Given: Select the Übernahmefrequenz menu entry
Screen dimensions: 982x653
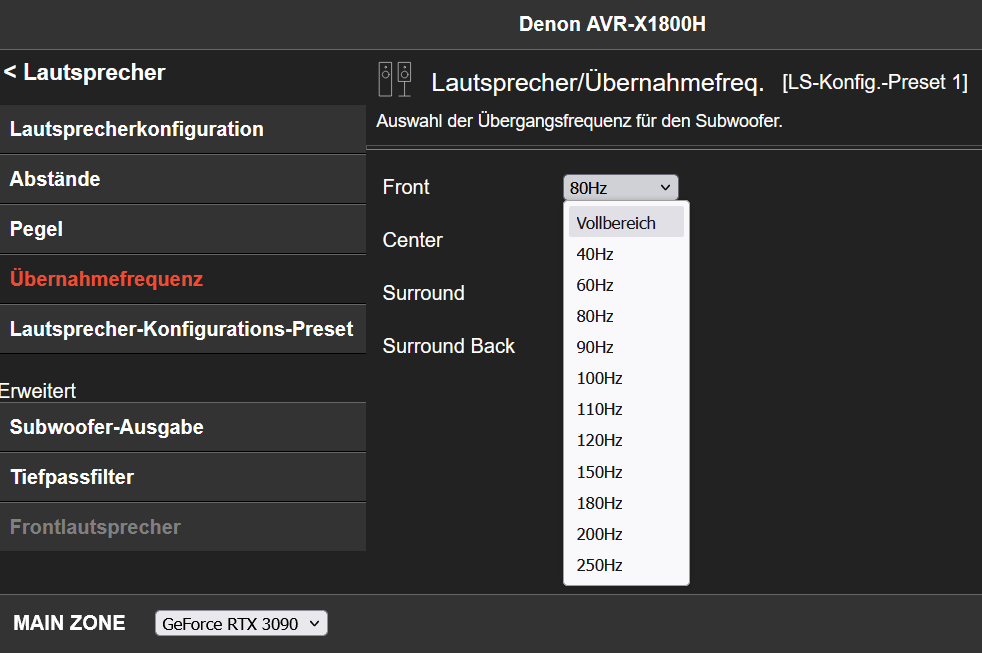Looking at the screenshot, I should [183, 279].
